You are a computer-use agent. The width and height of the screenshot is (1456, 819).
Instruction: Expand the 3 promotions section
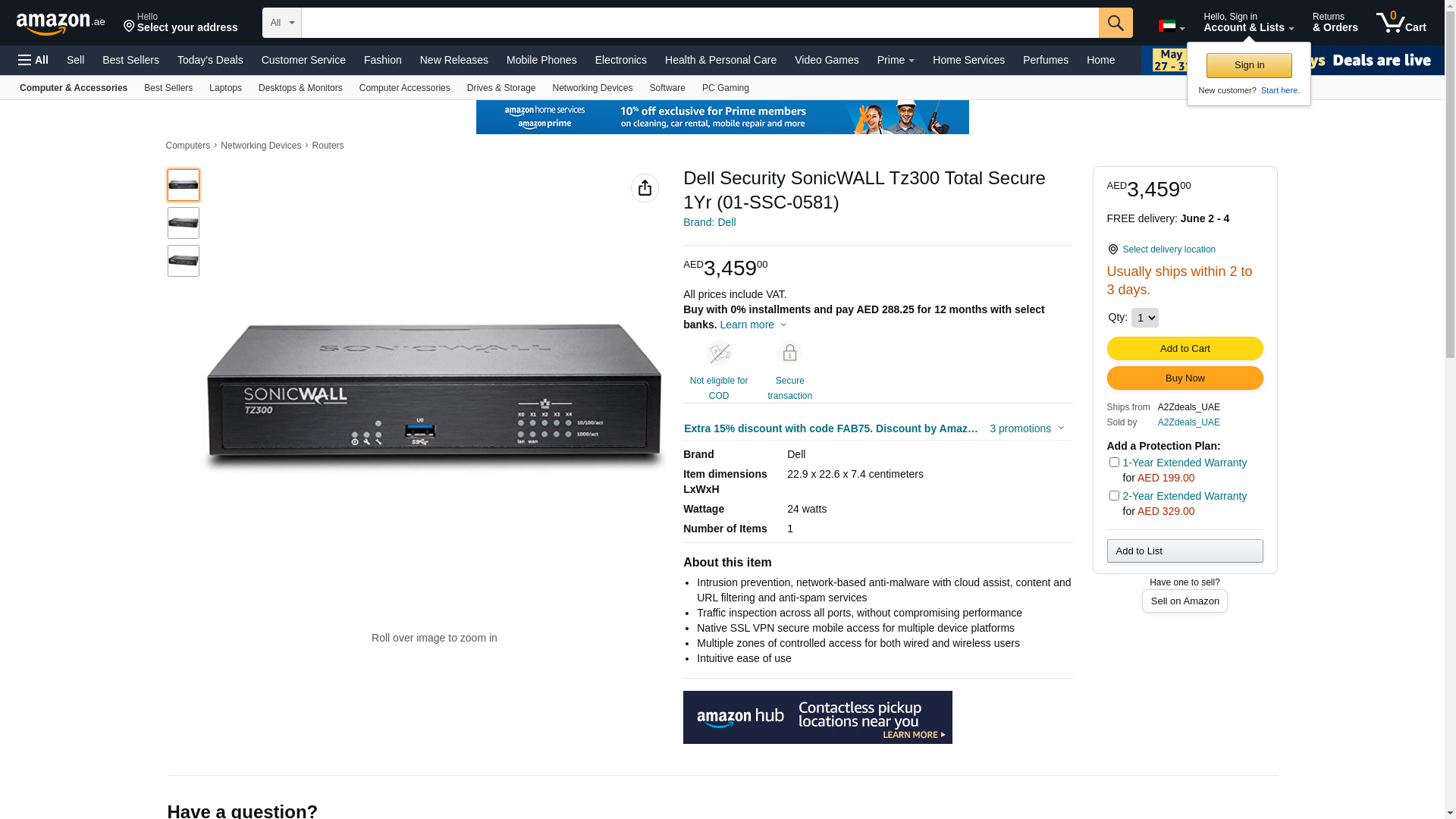[1027, 428]
